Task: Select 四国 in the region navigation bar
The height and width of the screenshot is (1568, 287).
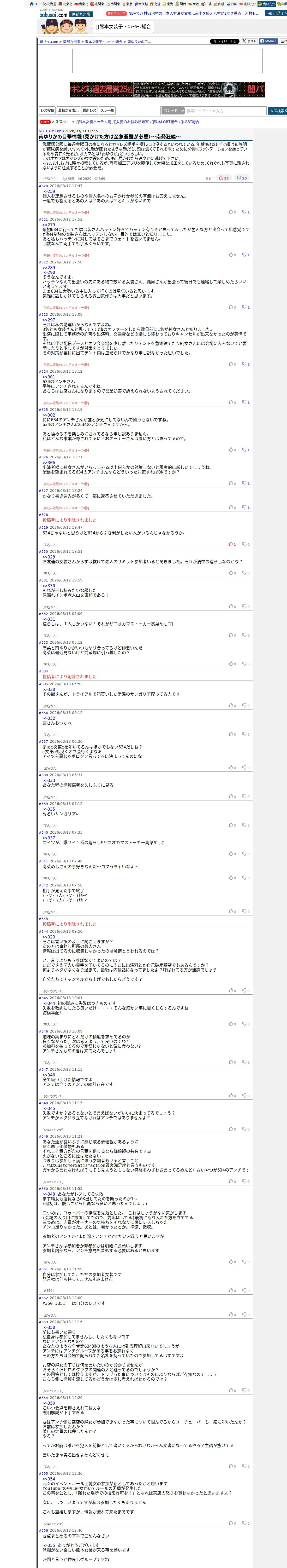Action: 232,4
